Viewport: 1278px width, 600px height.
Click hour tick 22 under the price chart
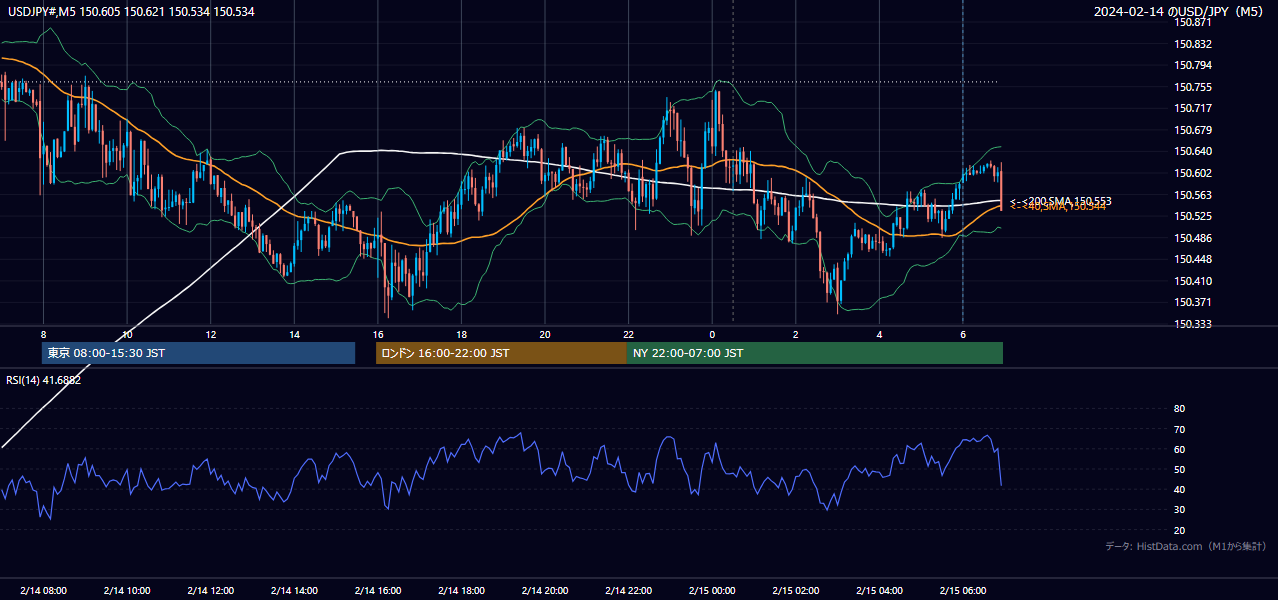pos(628,334)
